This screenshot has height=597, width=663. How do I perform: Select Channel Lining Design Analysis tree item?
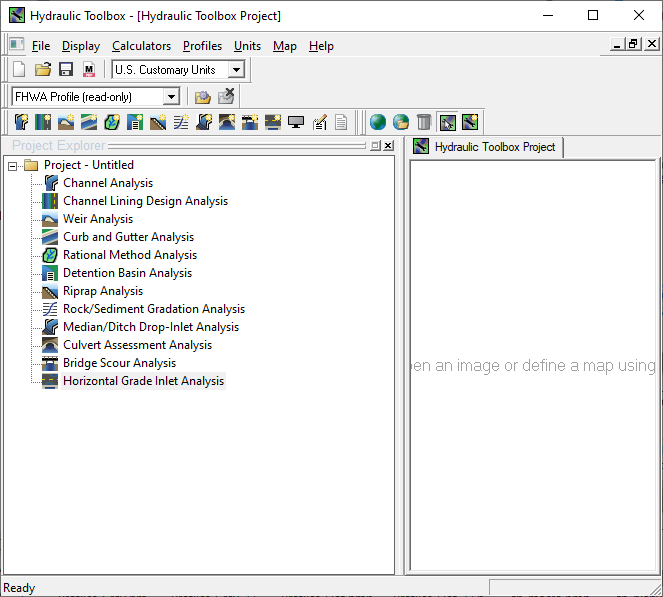[145, 201]
